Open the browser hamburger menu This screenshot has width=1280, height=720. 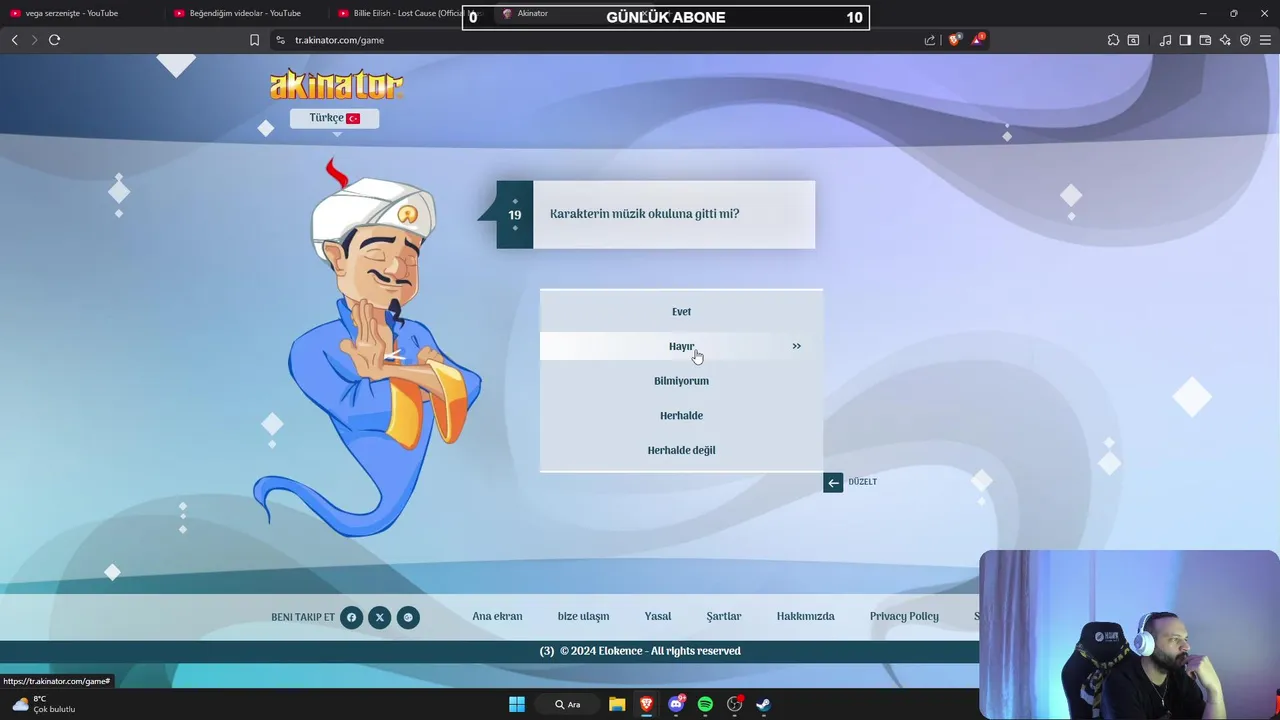[x=1265, y=40]
